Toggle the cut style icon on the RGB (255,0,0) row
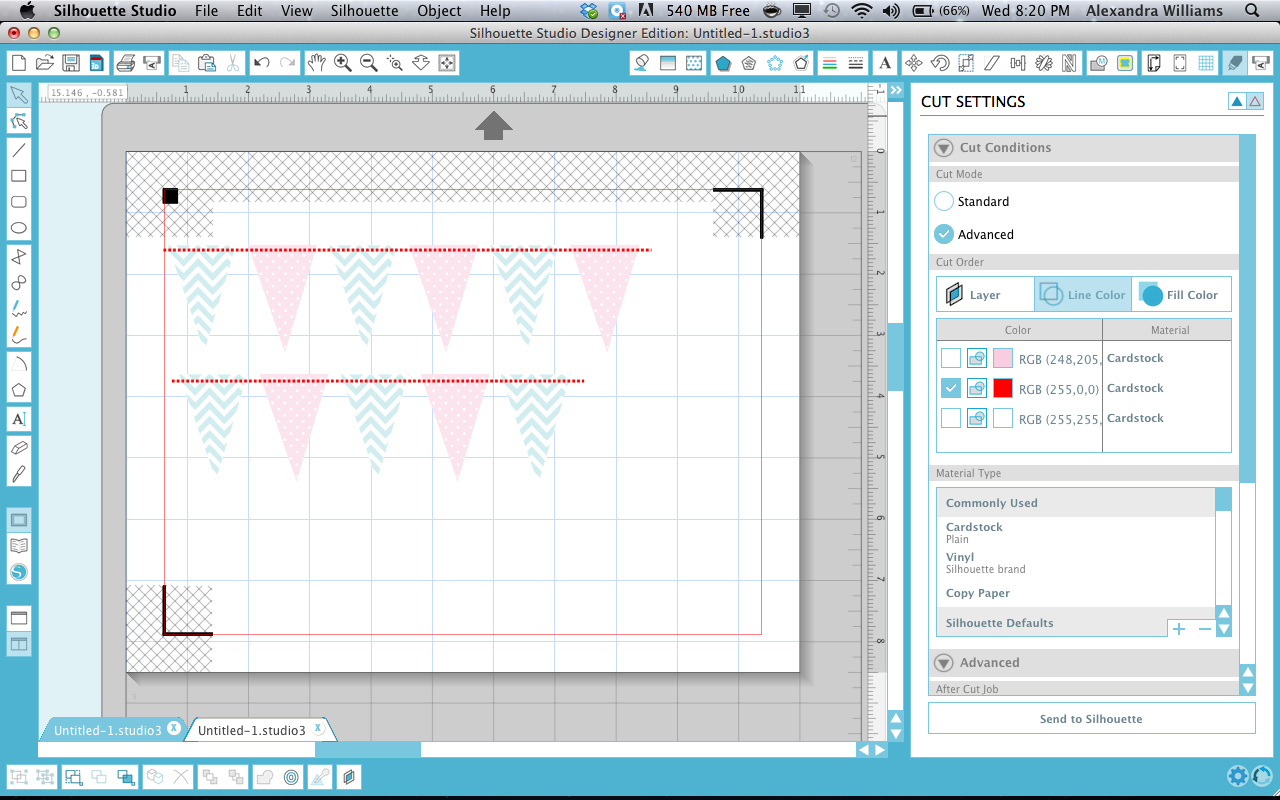This screenshot has width=1280, height=800. [x=977, y=388]
